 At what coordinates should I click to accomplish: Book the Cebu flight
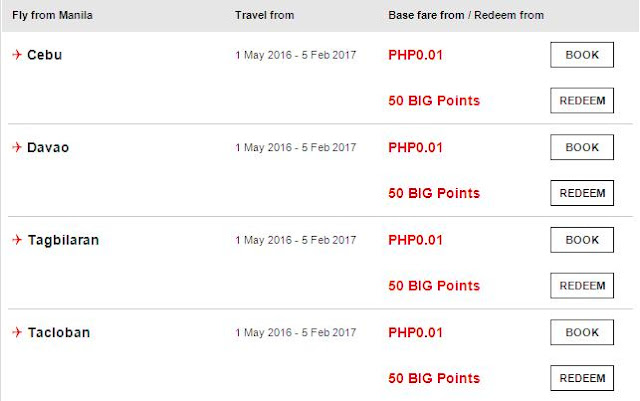[x=582, y=55]
